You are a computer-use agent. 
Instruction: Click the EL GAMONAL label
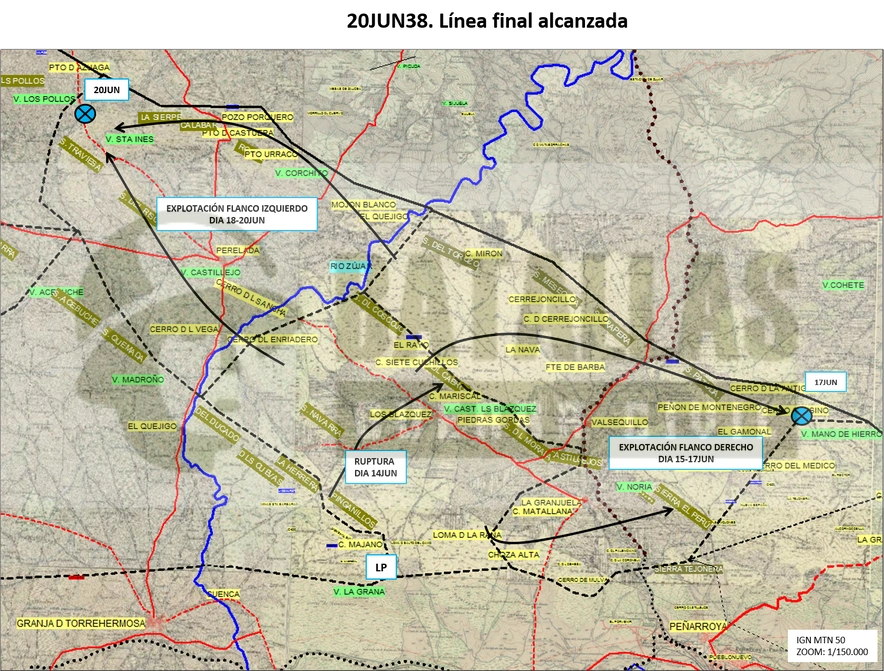pos(744,431)
